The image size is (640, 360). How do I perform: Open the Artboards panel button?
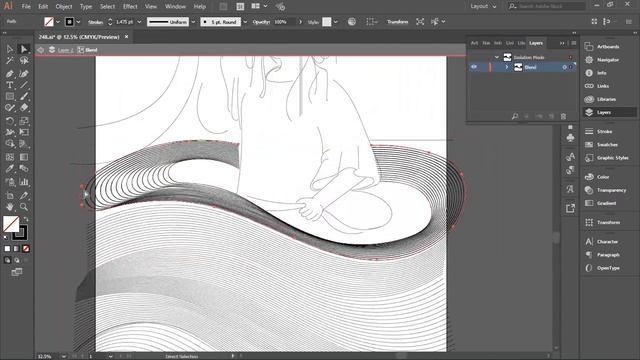(607, 47)
